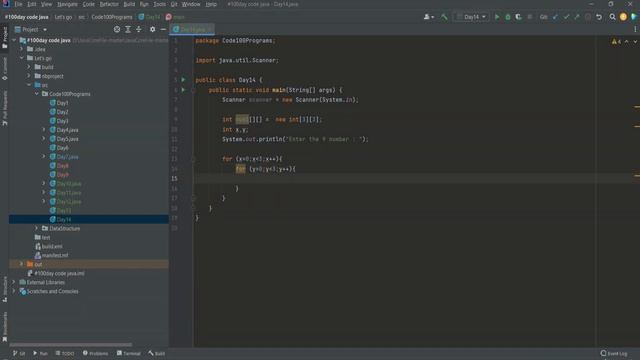This screenshot has height=360, width=640.
Task: Open the Day14 run configuration dropdown
Action: click(471, 17)
